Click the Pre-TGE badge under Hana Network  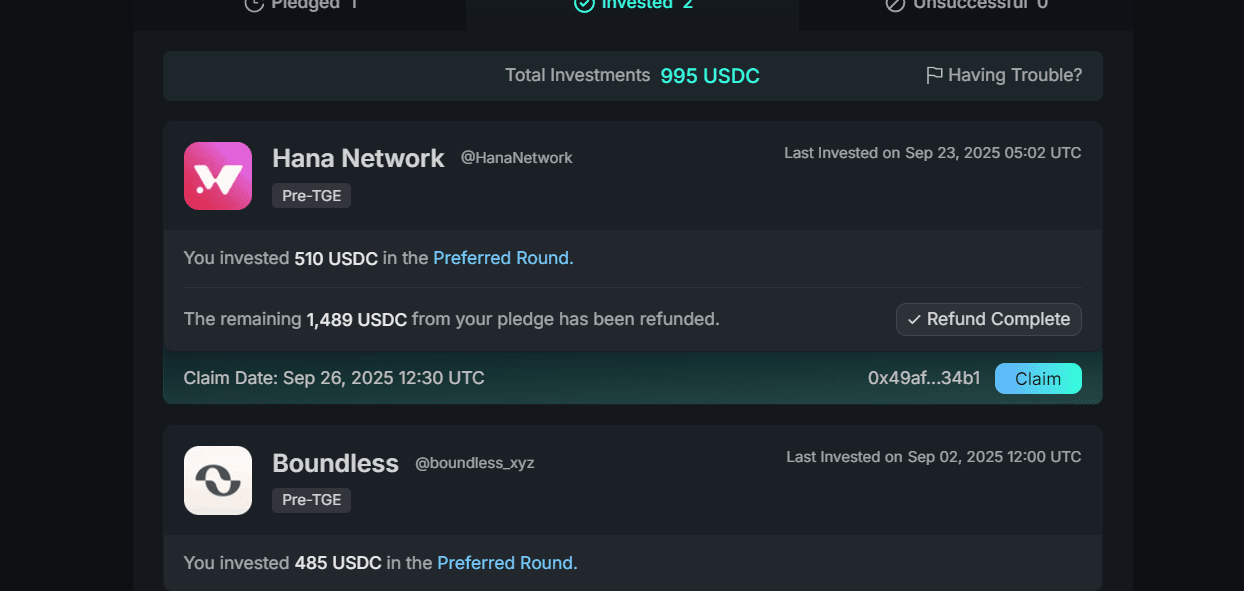[311, 196]
